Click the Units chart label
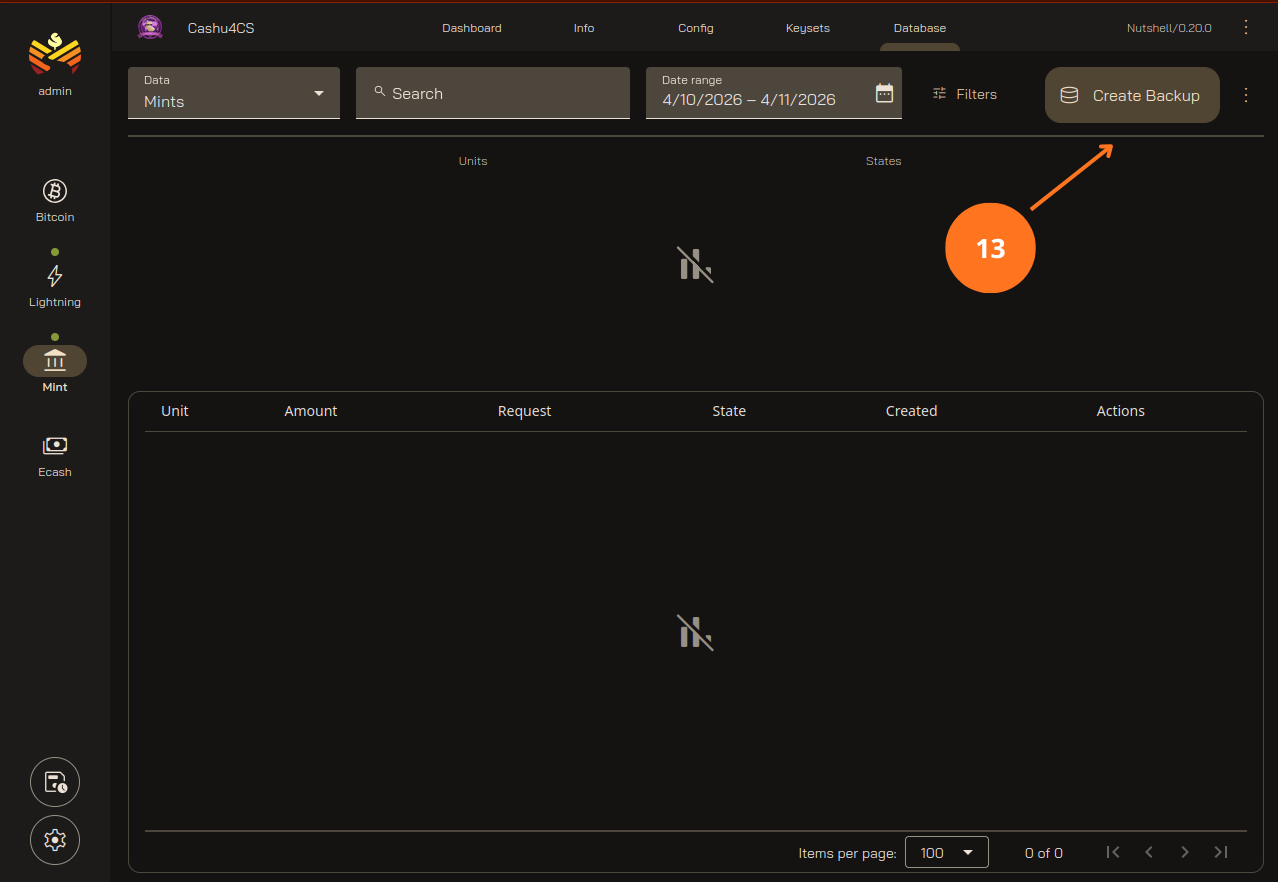 pyautogui.click(x=473, y=161)
